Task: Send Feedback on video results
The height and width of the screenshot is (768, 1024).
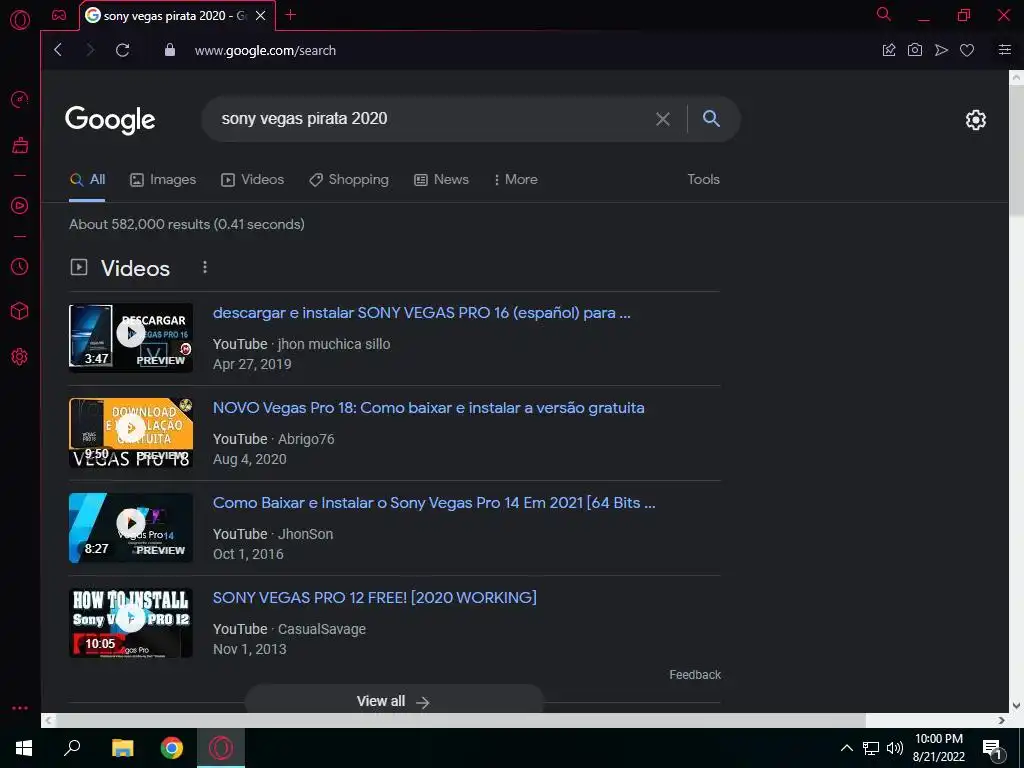Action: point(695,675)
